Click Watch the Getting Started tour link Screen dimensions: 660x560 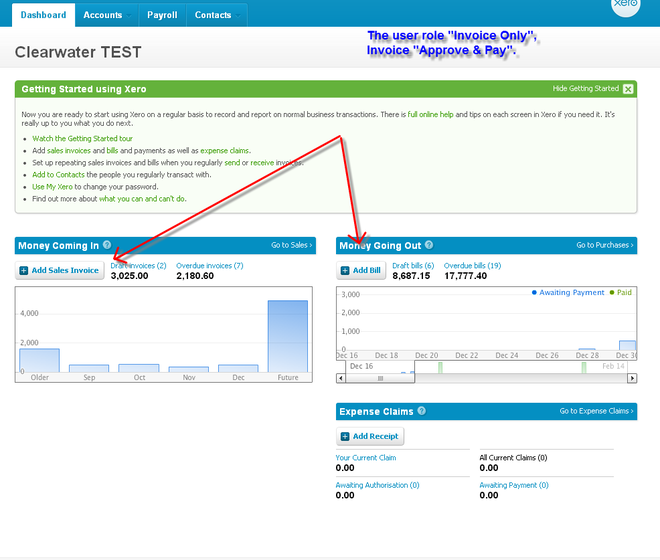click(x=82, y=138)
